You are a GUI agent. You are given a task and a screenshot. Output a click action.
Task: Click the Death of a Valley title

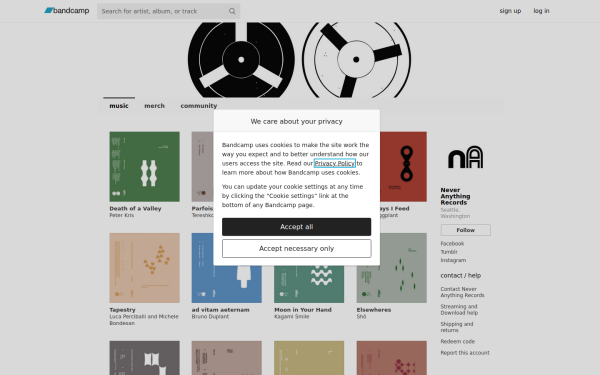pos(135,209)
